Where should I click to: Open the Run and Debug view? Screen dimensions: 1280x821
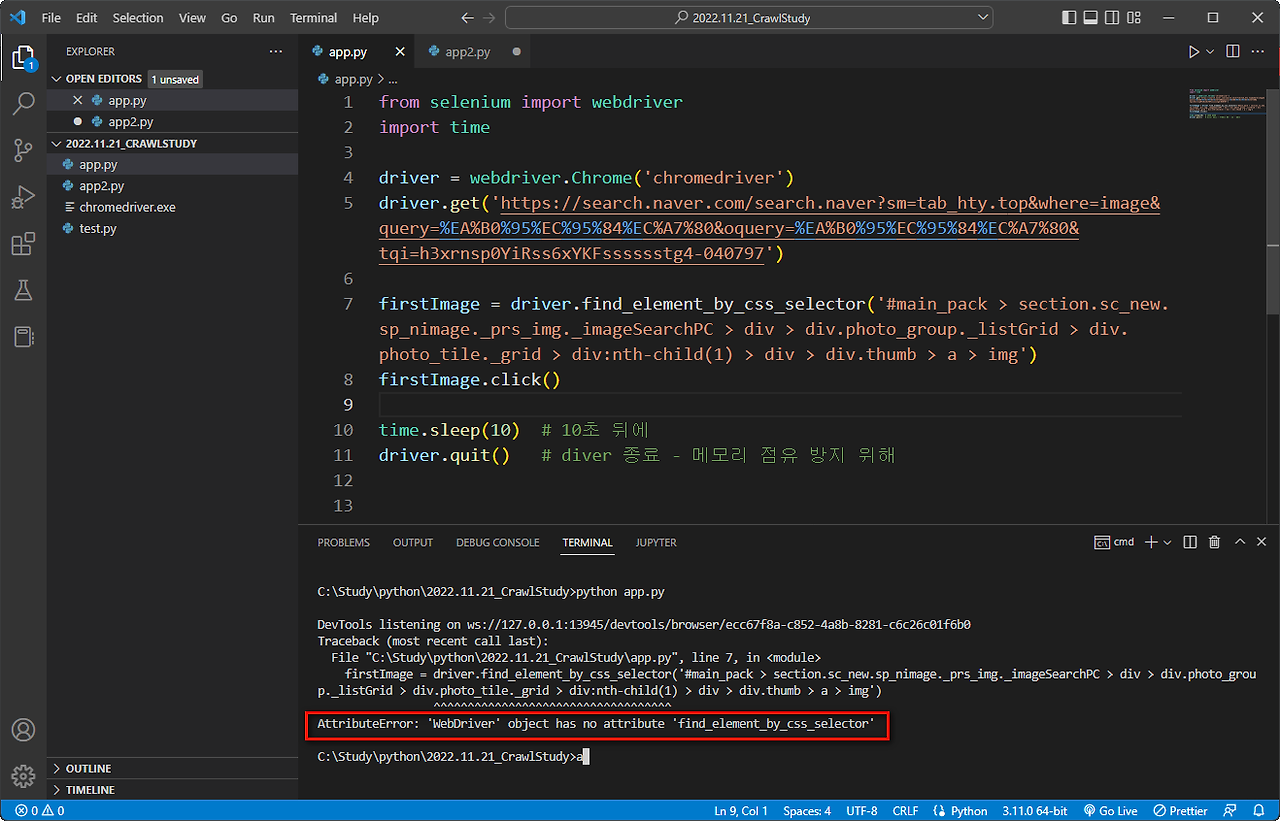[24, 197]
